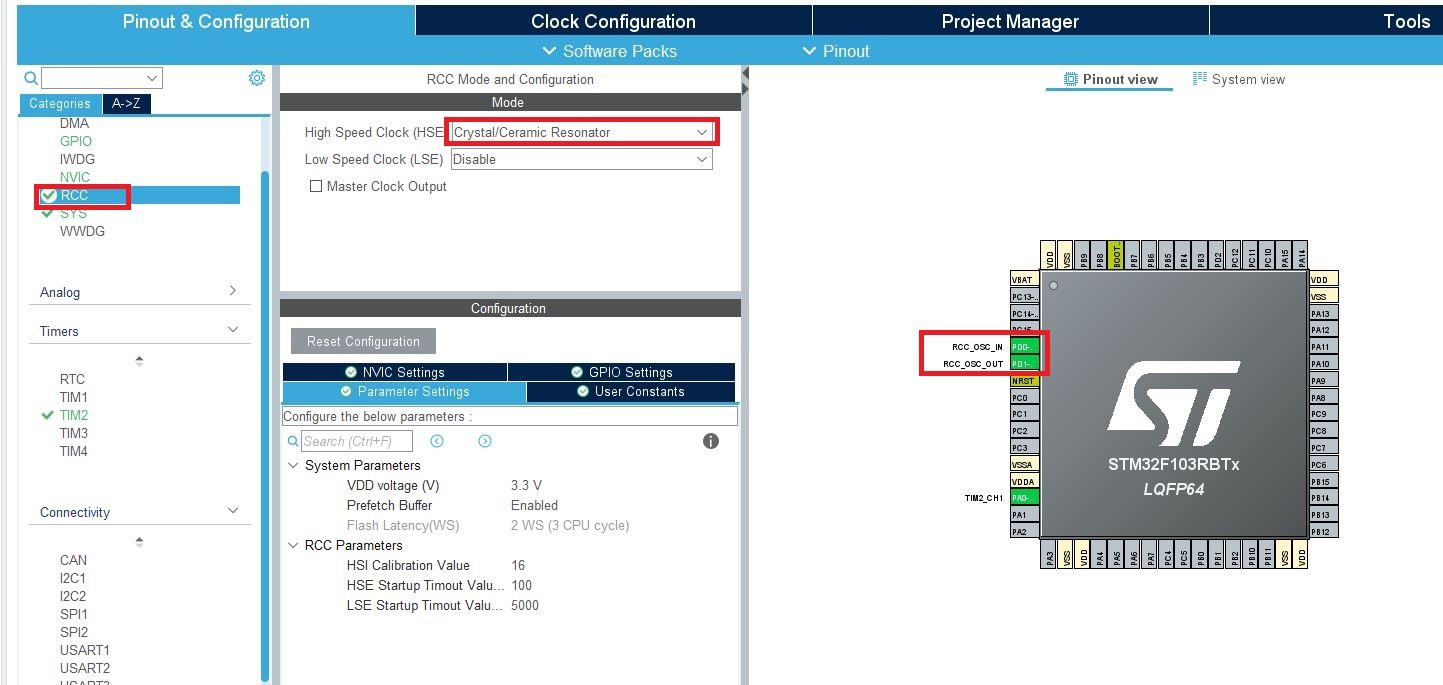Select TIM1 under Timers
The image size is (1443, 685).
[73, 397]
